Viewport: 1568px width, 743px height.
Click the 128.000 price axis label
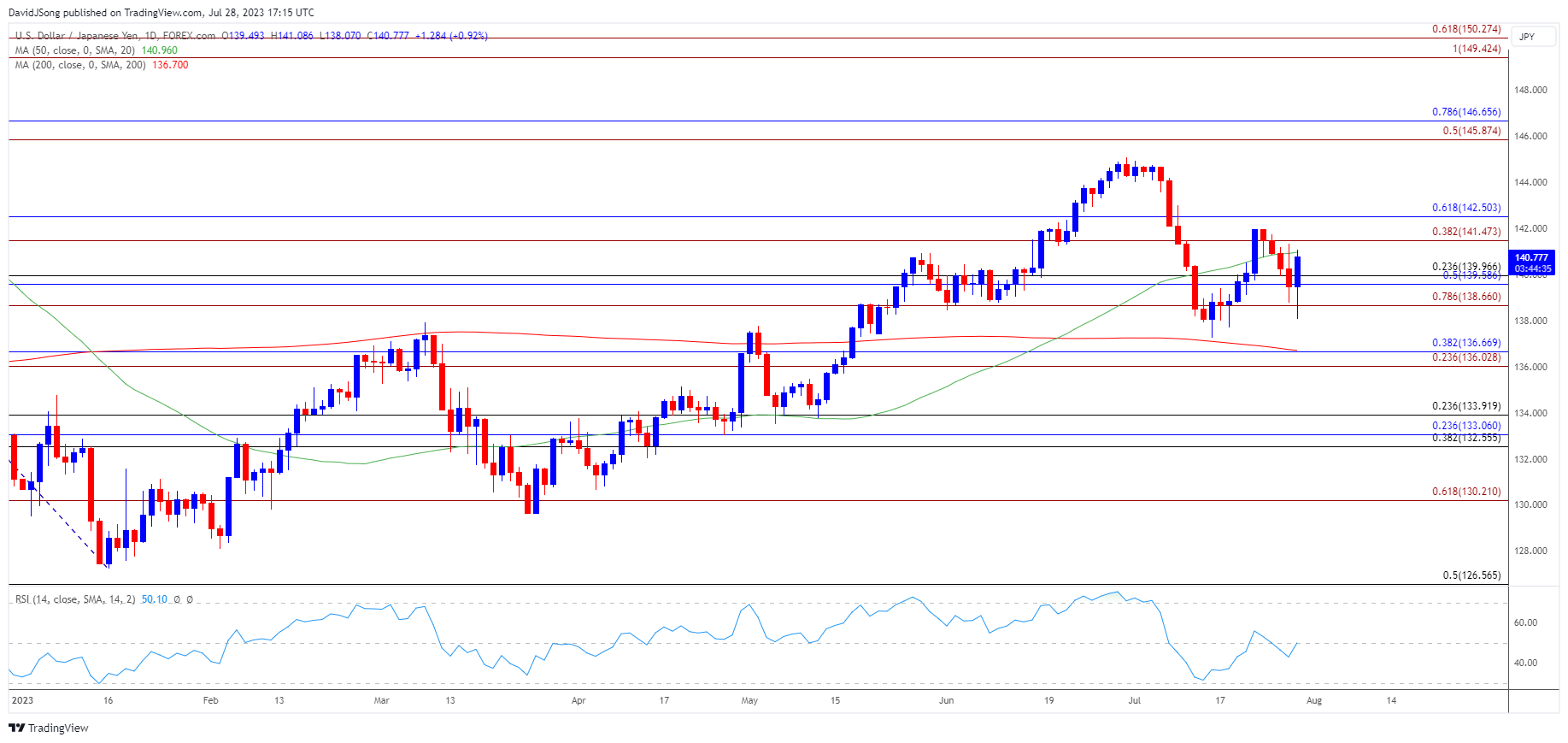coord(1530,551)
